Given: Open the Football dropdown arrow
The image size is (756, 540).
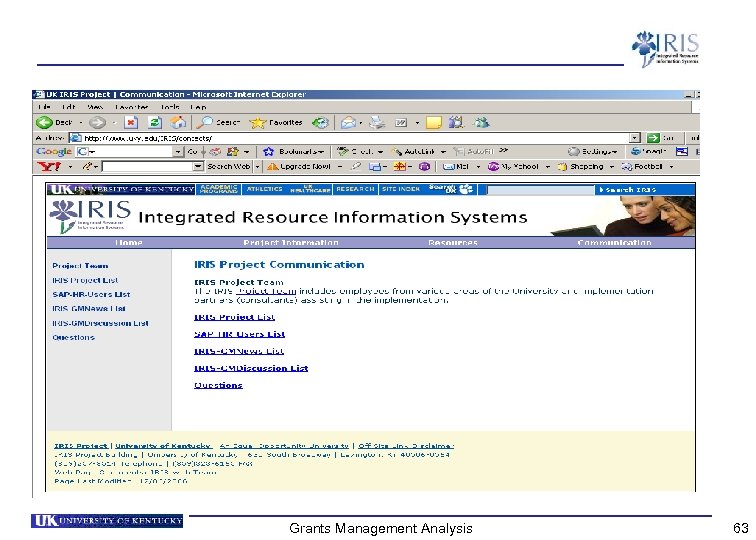Looking at the screenshot, I should [x=671, y=166].
